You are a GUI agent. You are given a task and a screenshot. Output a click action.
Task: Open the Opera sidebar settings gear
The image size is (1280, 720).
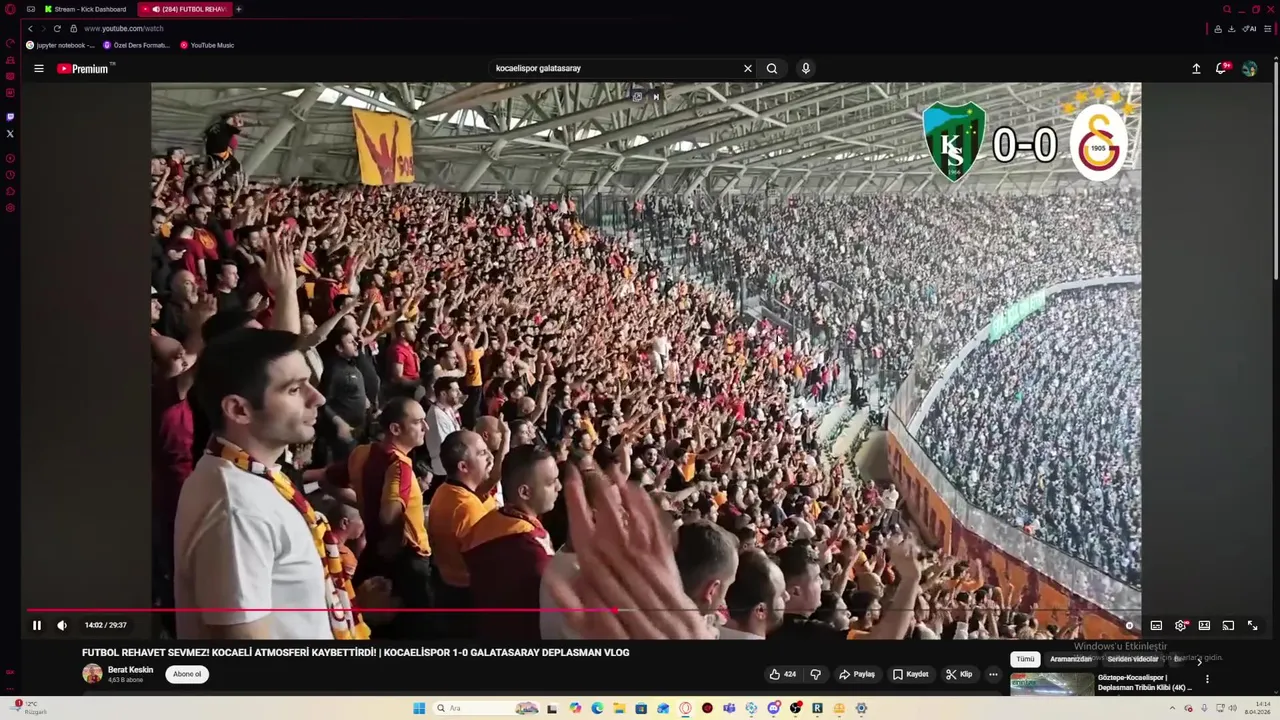coord(10,208)
